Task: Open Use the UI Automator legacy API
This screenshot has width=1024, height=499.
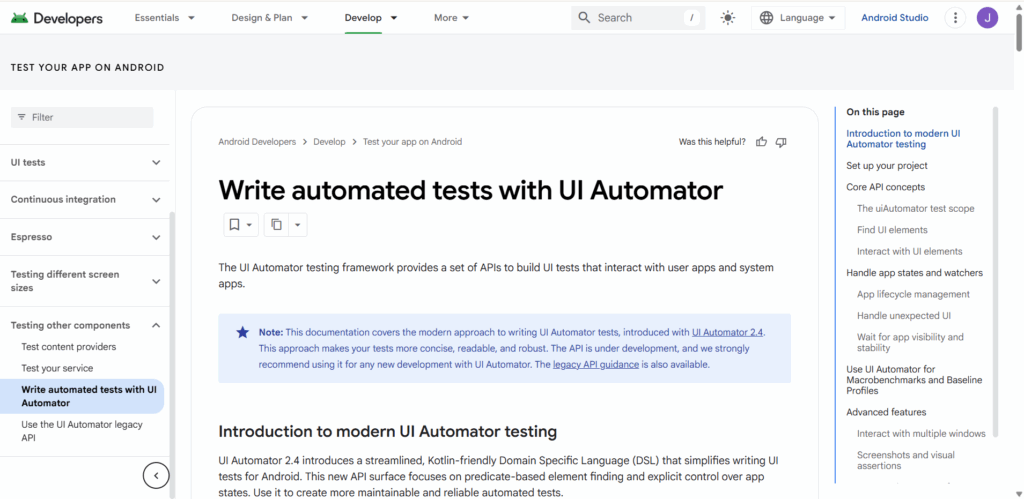Action: coord(82,431)
